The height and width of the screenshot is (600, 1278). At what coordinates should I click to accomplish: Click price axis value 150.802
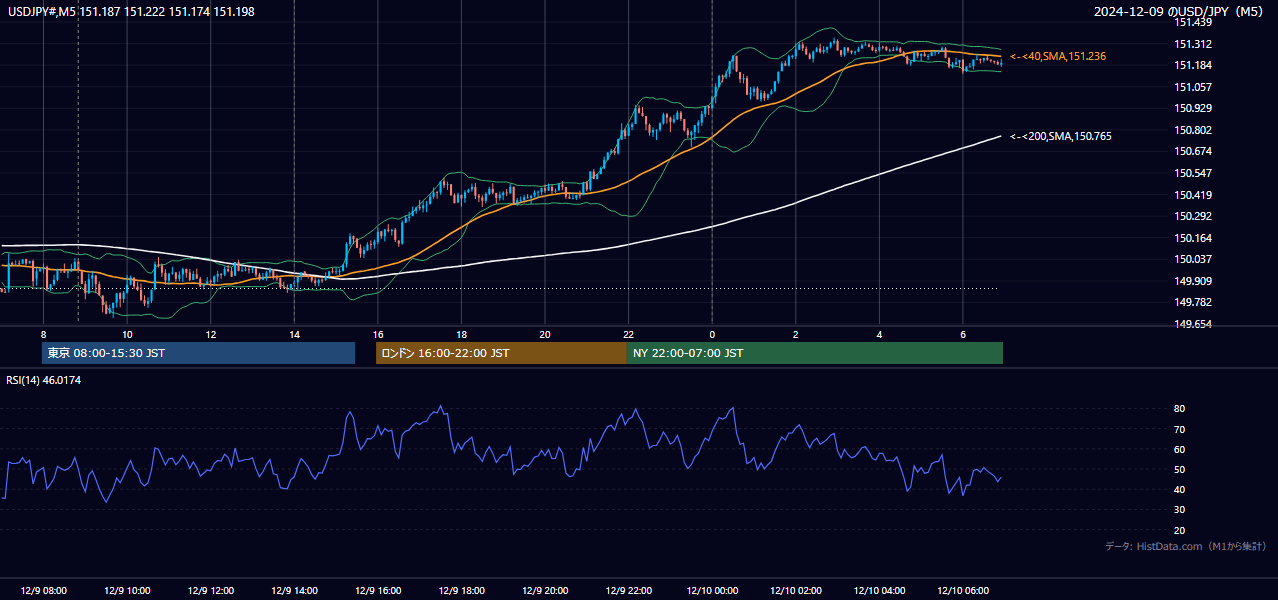pyautogui.click(x=1193, y=130)
